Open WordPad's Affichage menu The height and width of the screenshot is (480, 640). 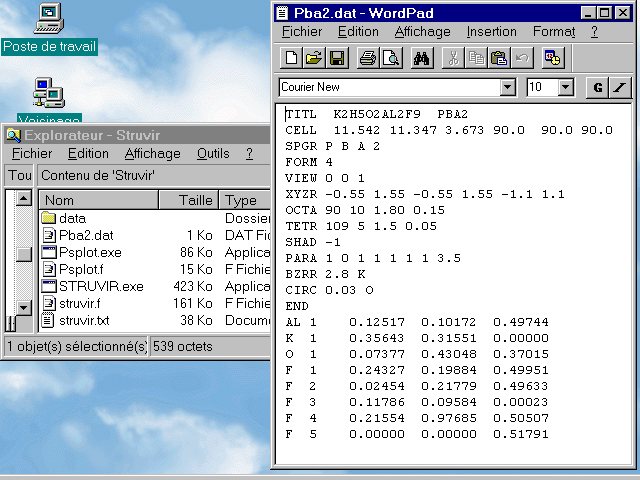pos(422,31)
